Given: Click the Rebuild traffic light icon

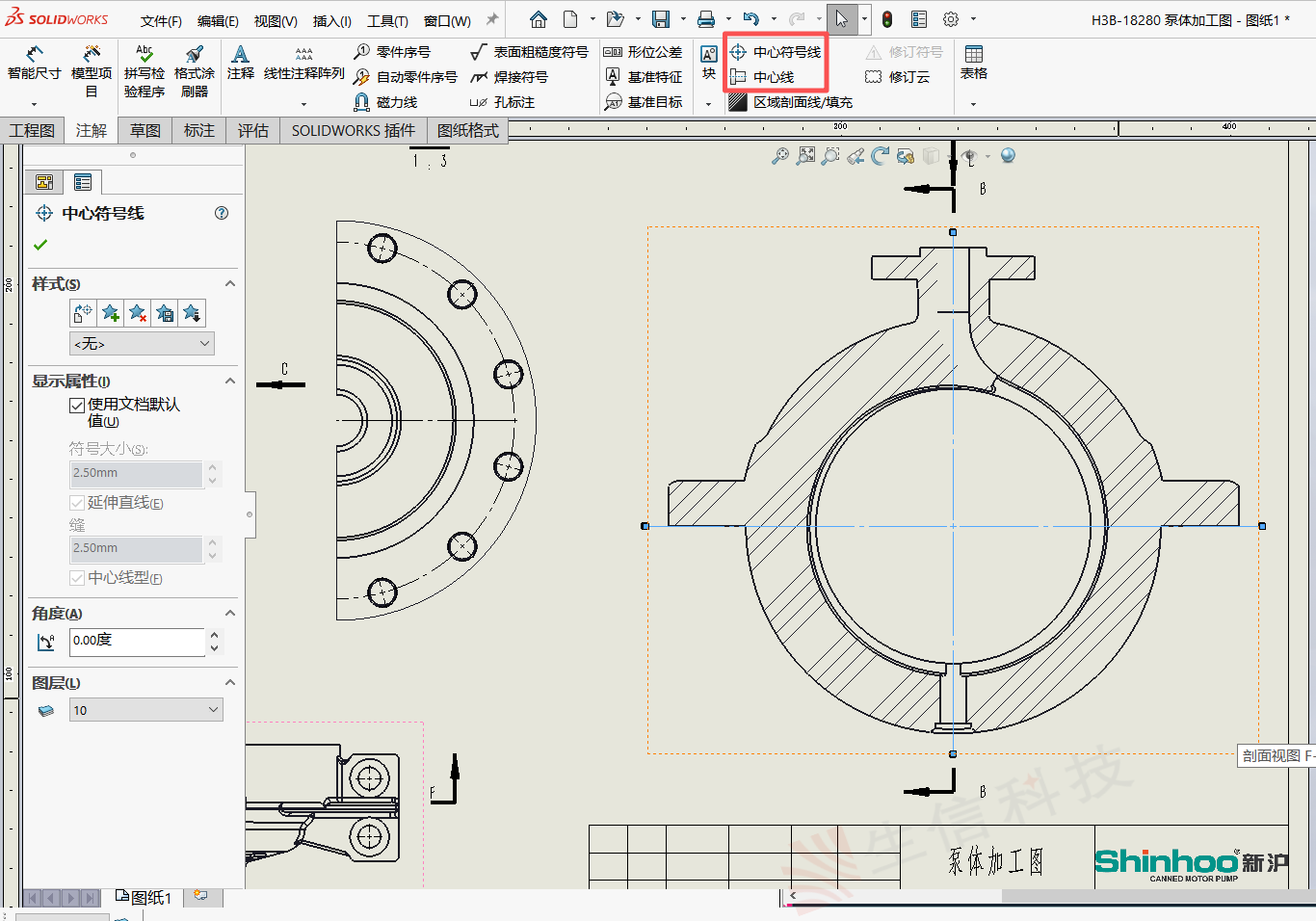Looking at the screenshot, I should pyautogui.click(x=887, y=19).
